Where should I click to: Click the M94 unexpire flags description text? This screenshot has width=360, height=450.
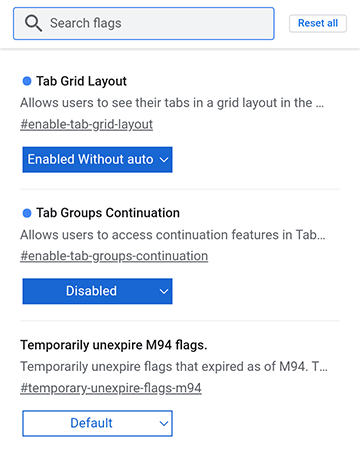pyautogui.click(x=174, y=367)
